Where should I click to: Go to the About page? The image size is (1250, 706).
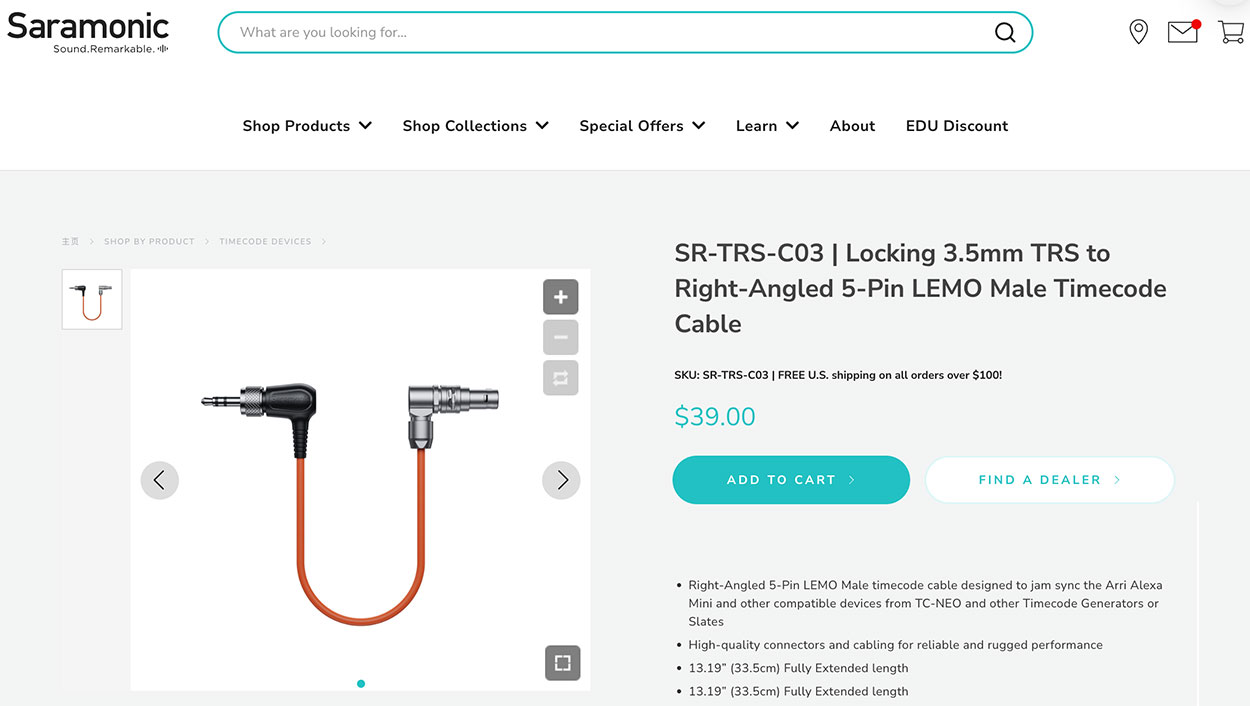(x=852, y=126)
